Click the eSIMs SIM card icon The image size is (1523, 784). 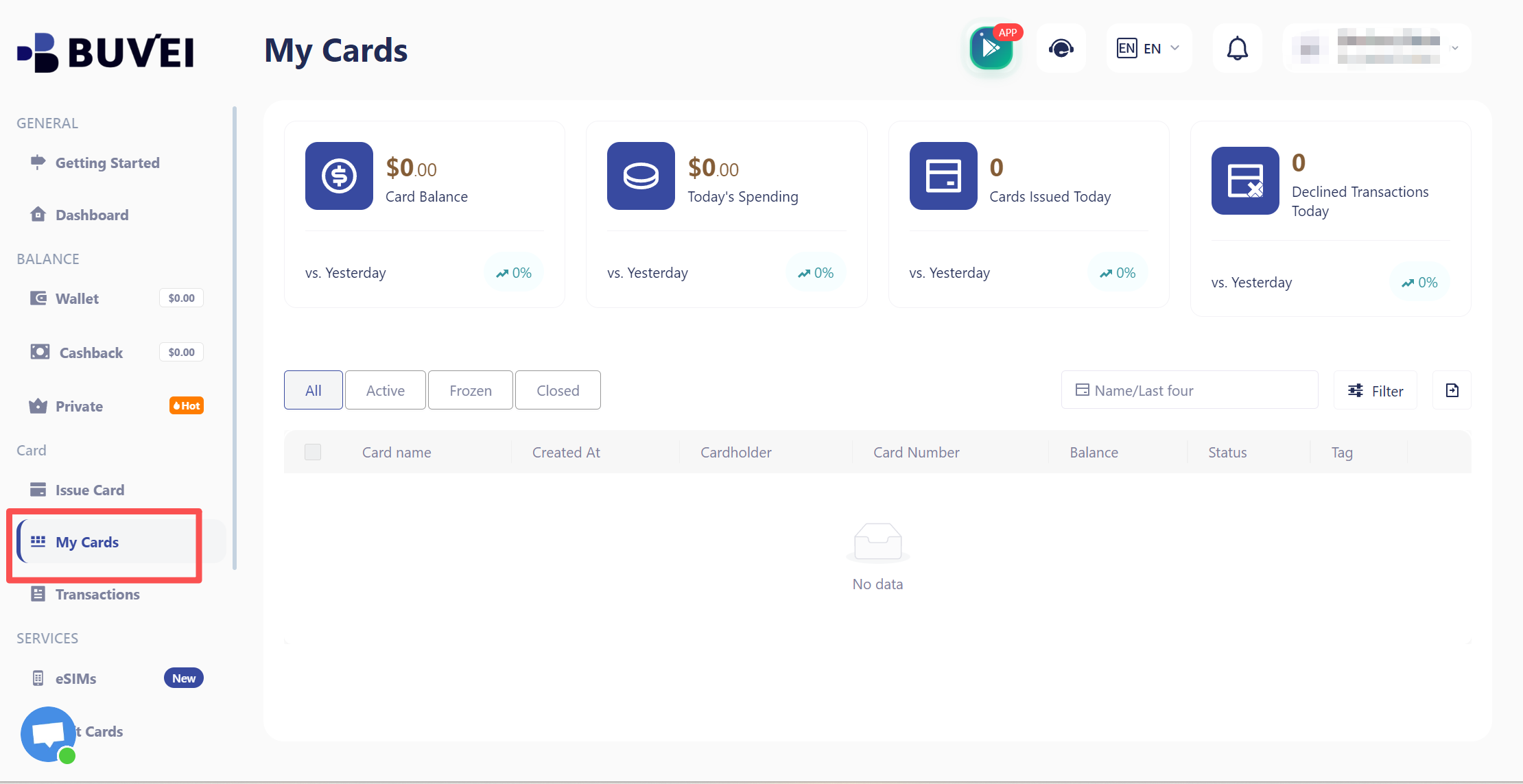click(38, 678)
